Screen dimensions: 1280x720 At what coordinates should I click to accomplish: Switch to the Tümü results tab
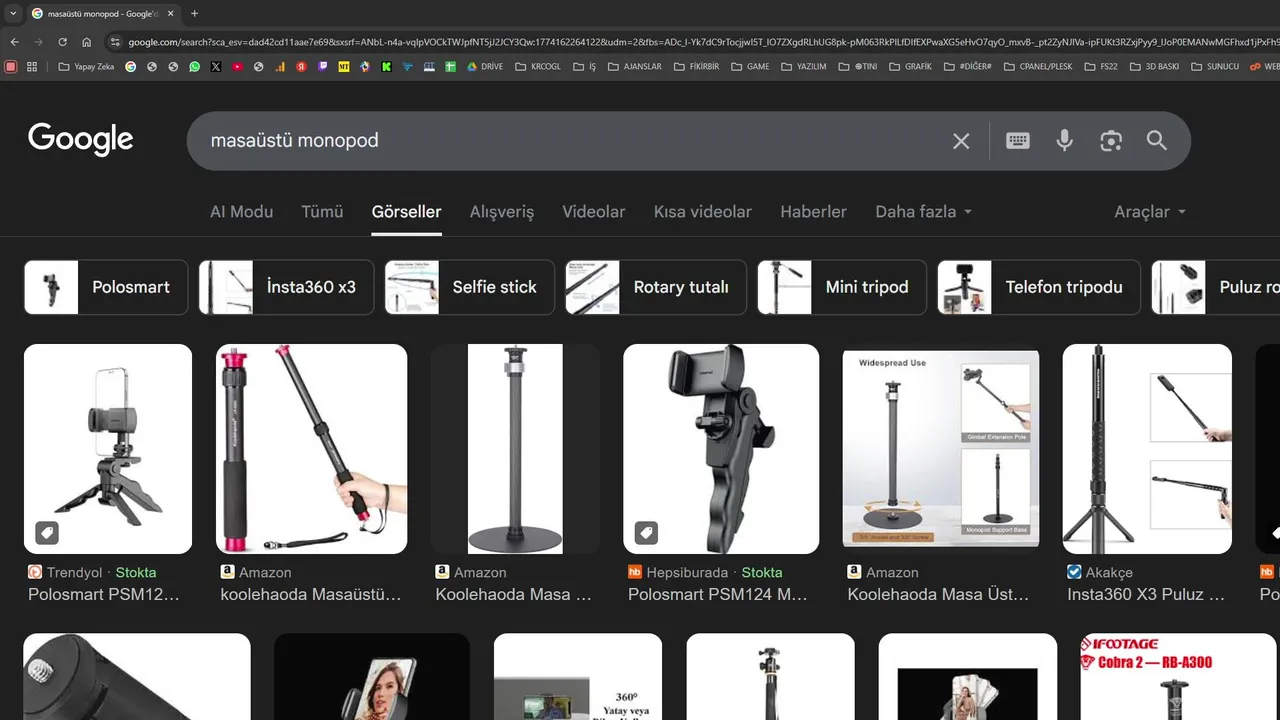point(322,212)
